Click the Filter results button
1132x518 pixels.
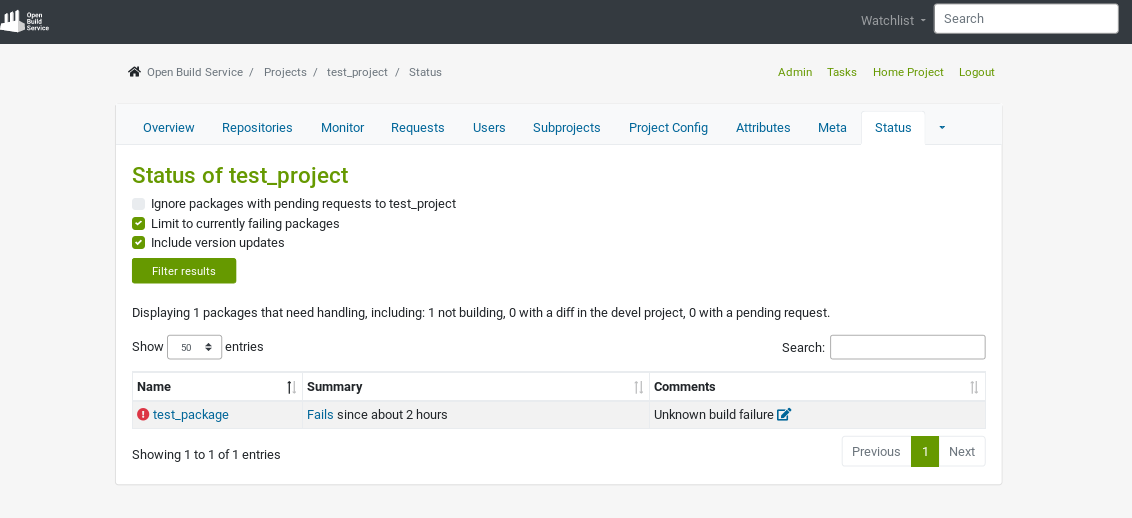tap(184, 271)
